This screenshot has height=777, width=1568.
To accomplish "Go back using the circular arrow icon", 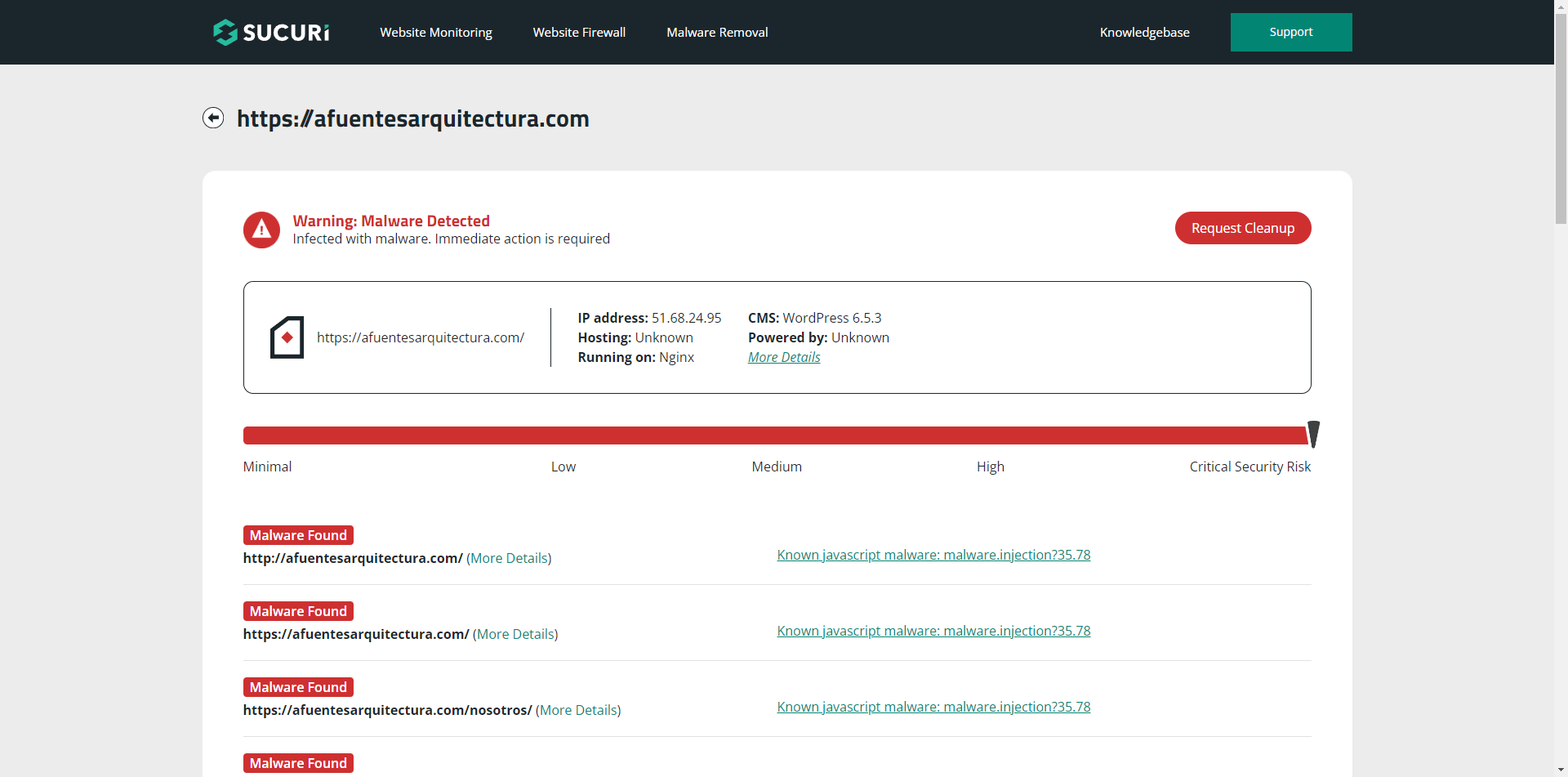I will 213,118.
